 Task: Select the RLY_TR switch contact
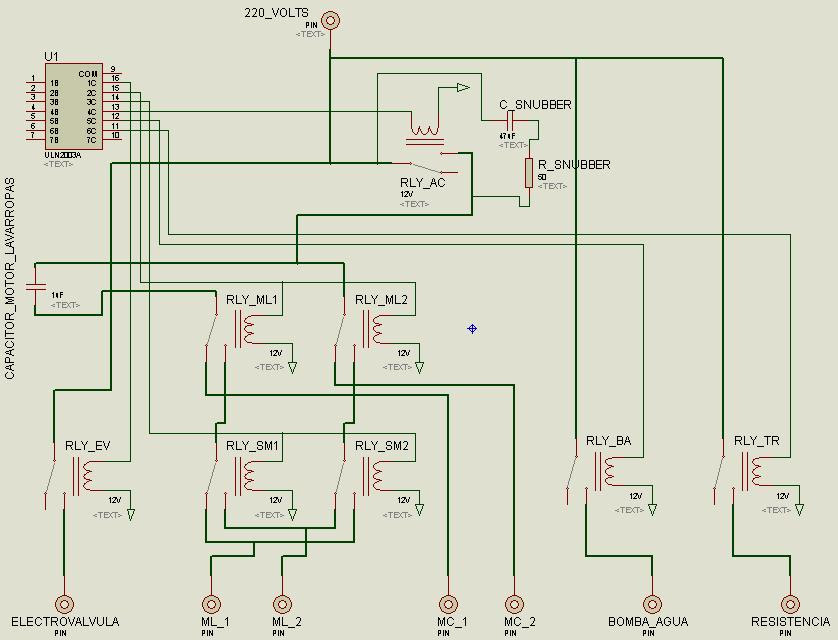coord(723,472)
